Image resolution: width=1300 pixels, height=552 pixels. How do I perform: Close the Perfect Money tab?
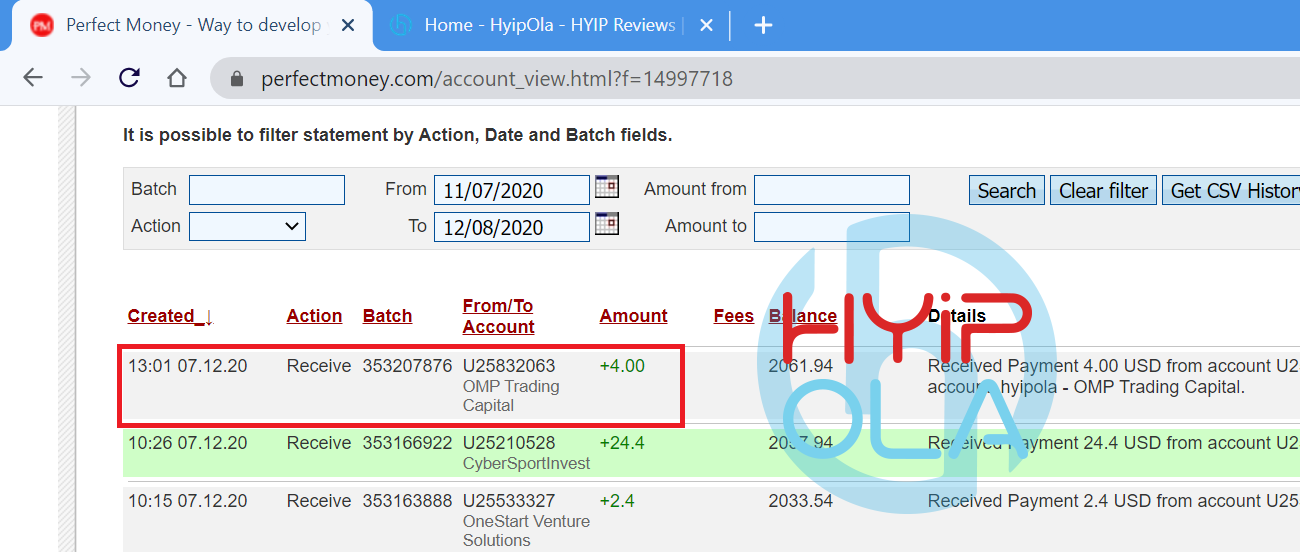[348, 25]
